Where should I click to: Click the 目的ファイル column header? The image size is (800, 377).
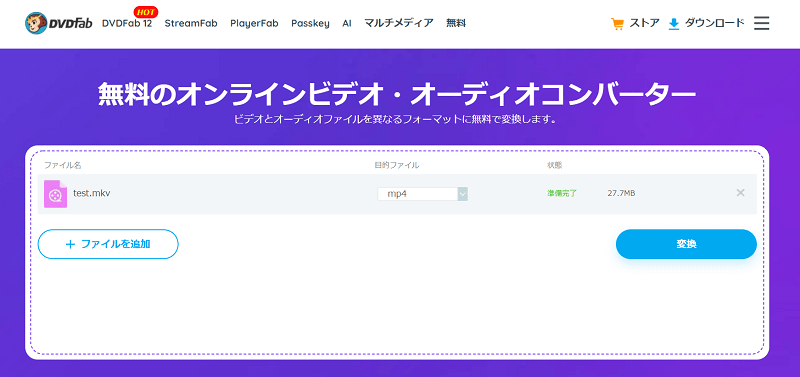tap(396, 165)
